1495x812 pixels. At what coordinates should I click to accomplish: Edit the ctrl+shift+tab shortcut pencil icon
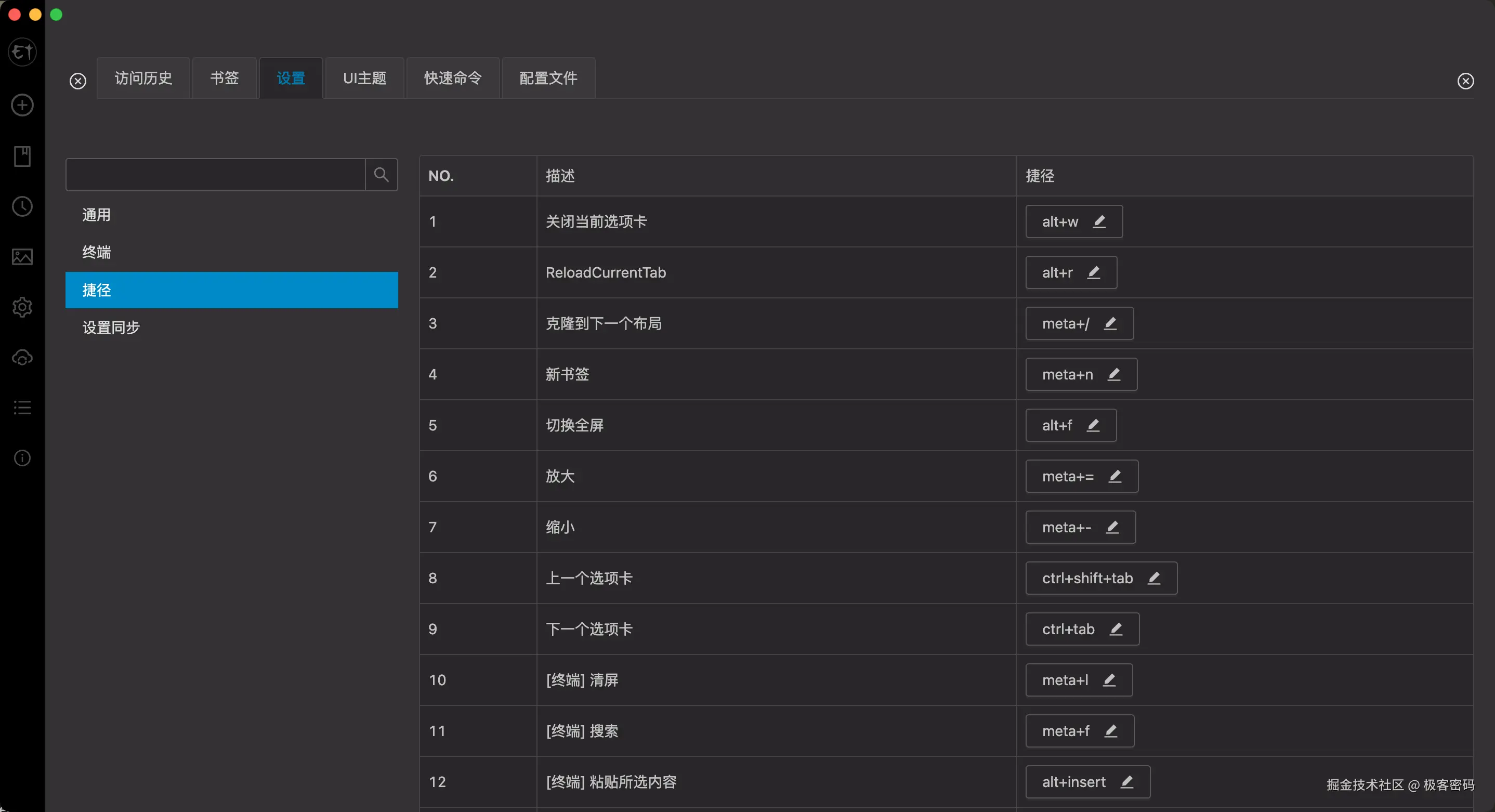(1155, 578)
